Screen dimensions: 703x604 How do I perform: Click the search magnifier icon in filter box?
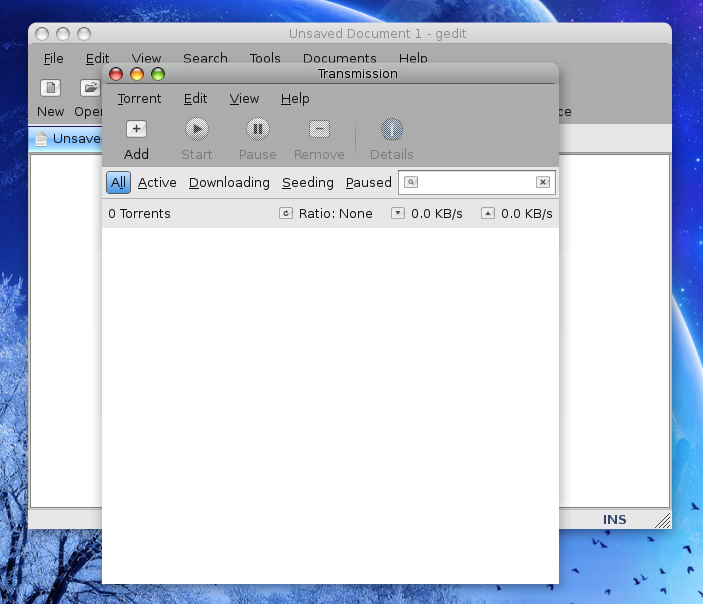[411, 182]
